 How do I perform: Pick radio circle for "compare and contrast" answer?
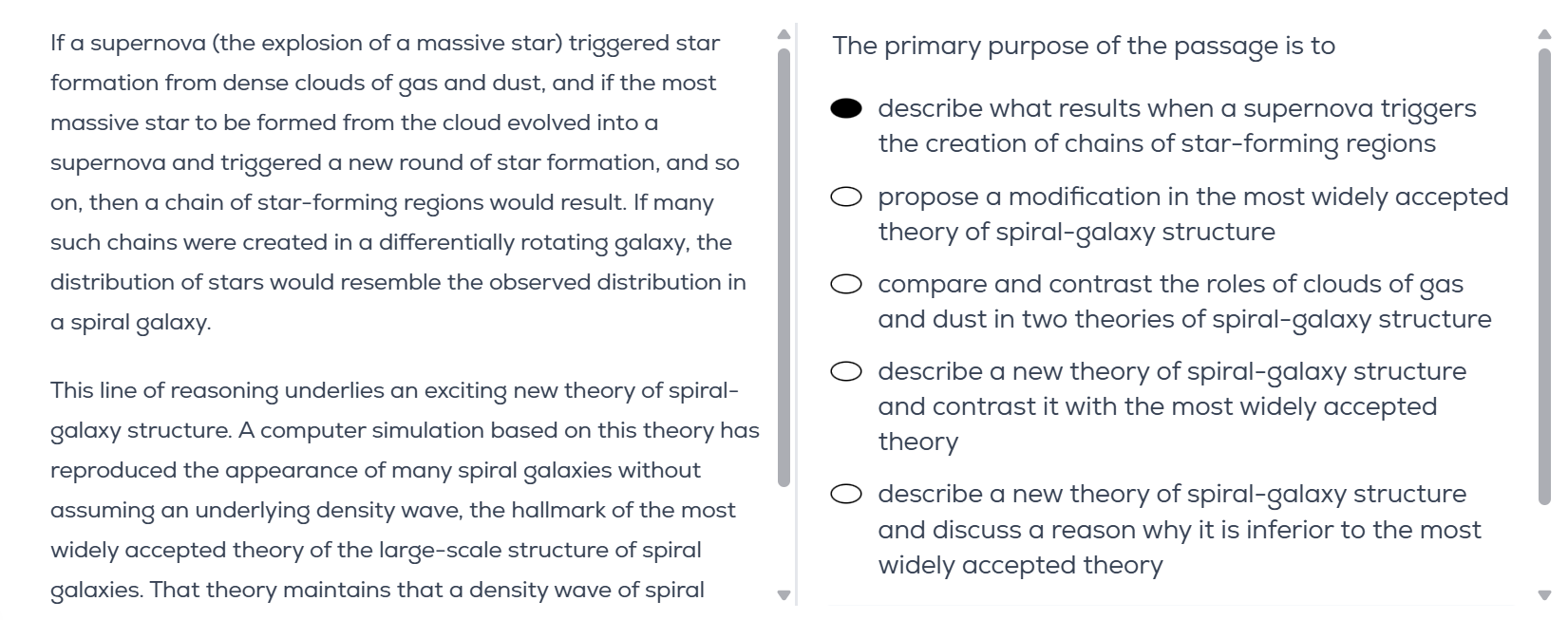click(x=845, y=285)
